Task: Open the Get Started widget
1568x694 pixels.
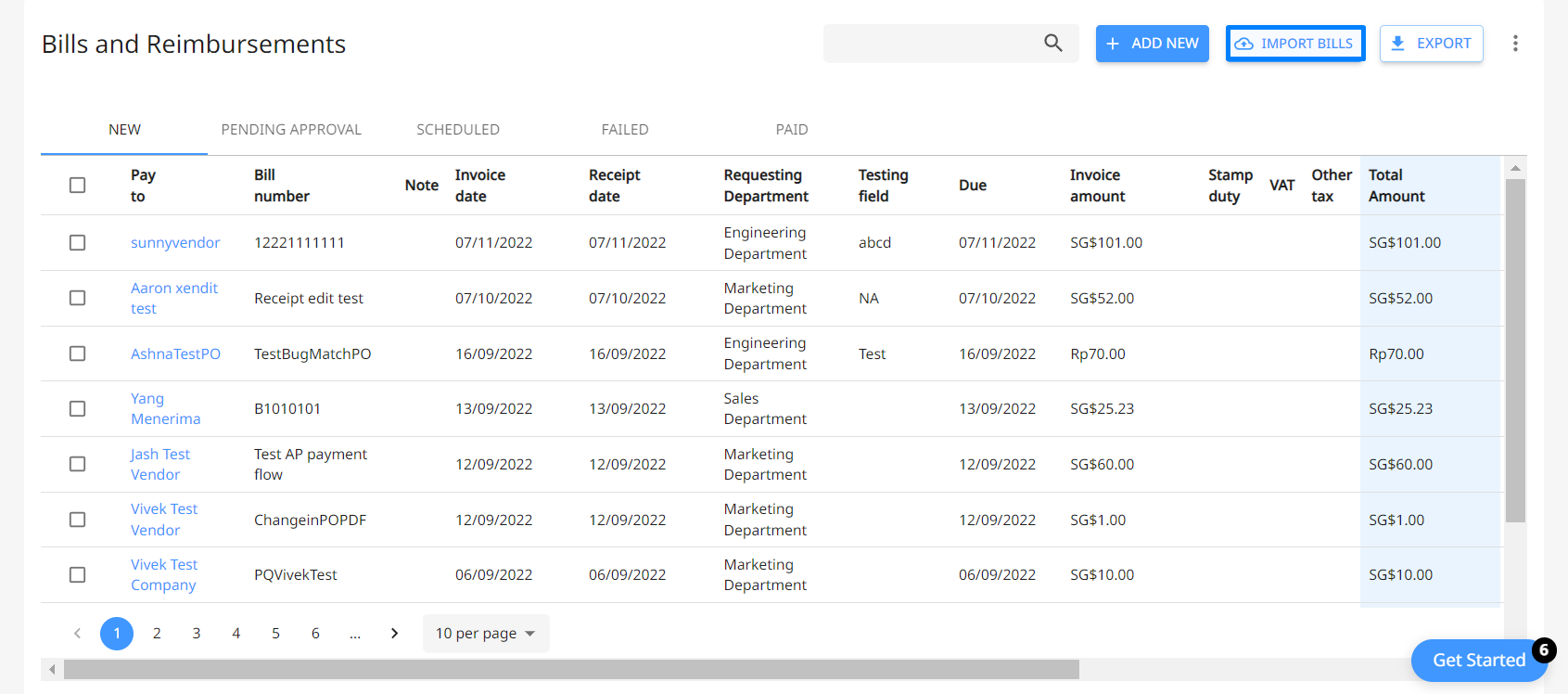Action: tap(1479, 661)
